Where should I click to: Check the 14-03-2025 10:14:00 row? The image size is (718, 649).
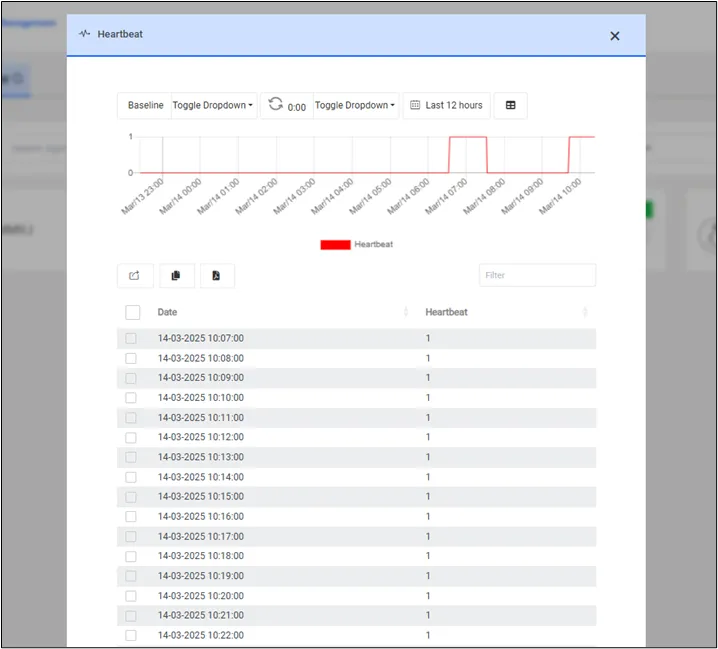pos(131,477)
